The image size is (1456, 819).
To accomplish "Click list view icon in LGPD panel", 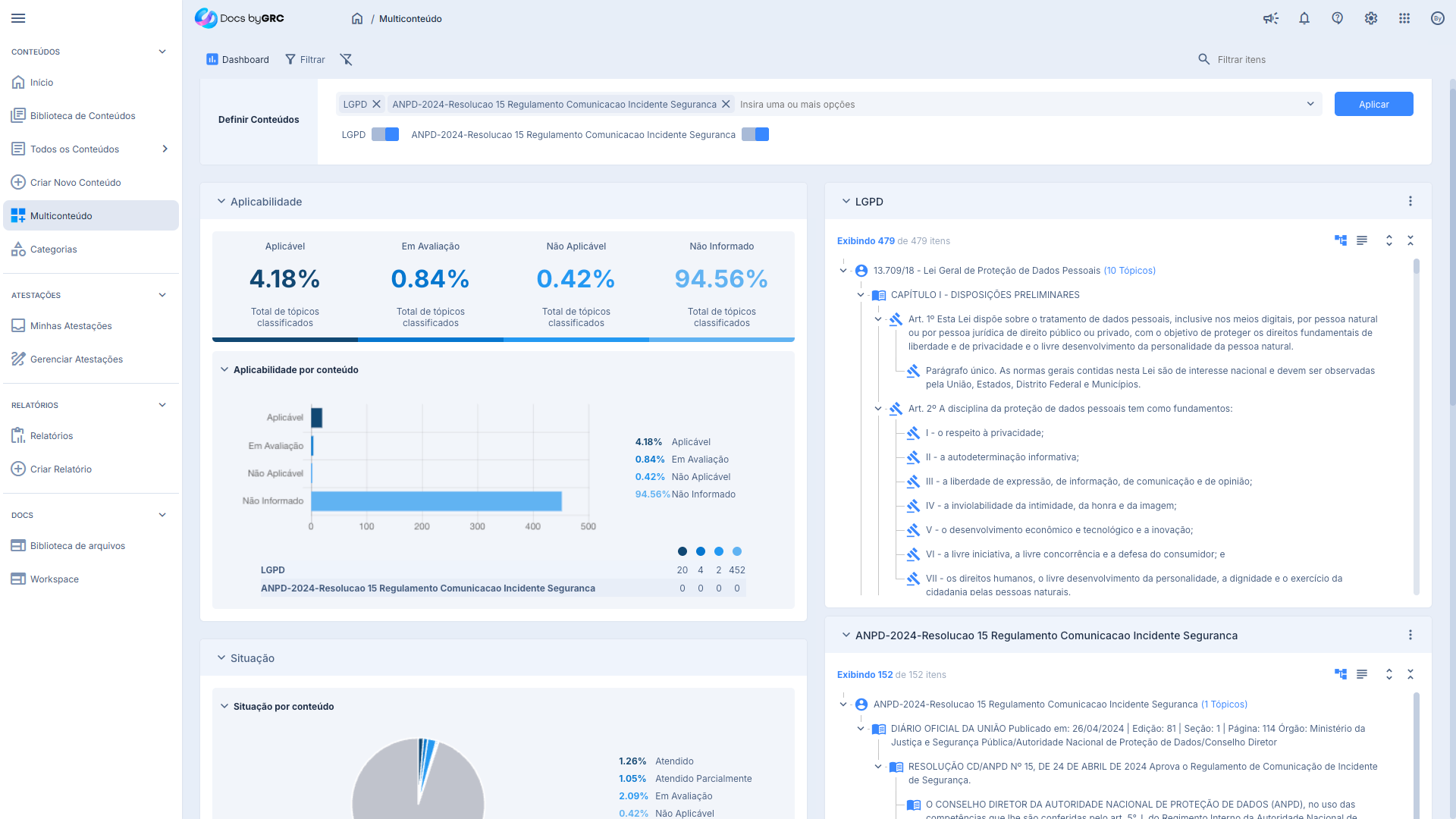I will tap(1362, 240).
